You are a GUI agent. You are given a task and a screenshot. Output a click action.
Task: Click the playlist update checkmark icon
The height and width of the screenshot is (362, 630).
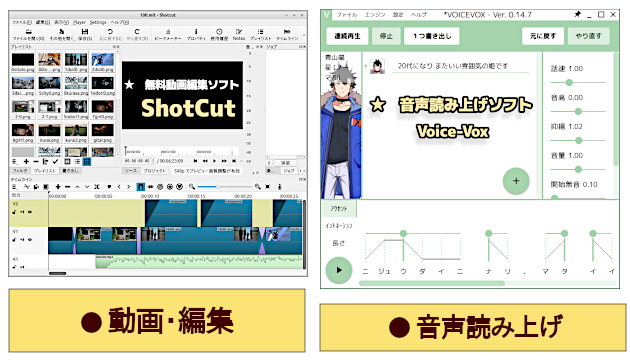[x=55, y=162]
